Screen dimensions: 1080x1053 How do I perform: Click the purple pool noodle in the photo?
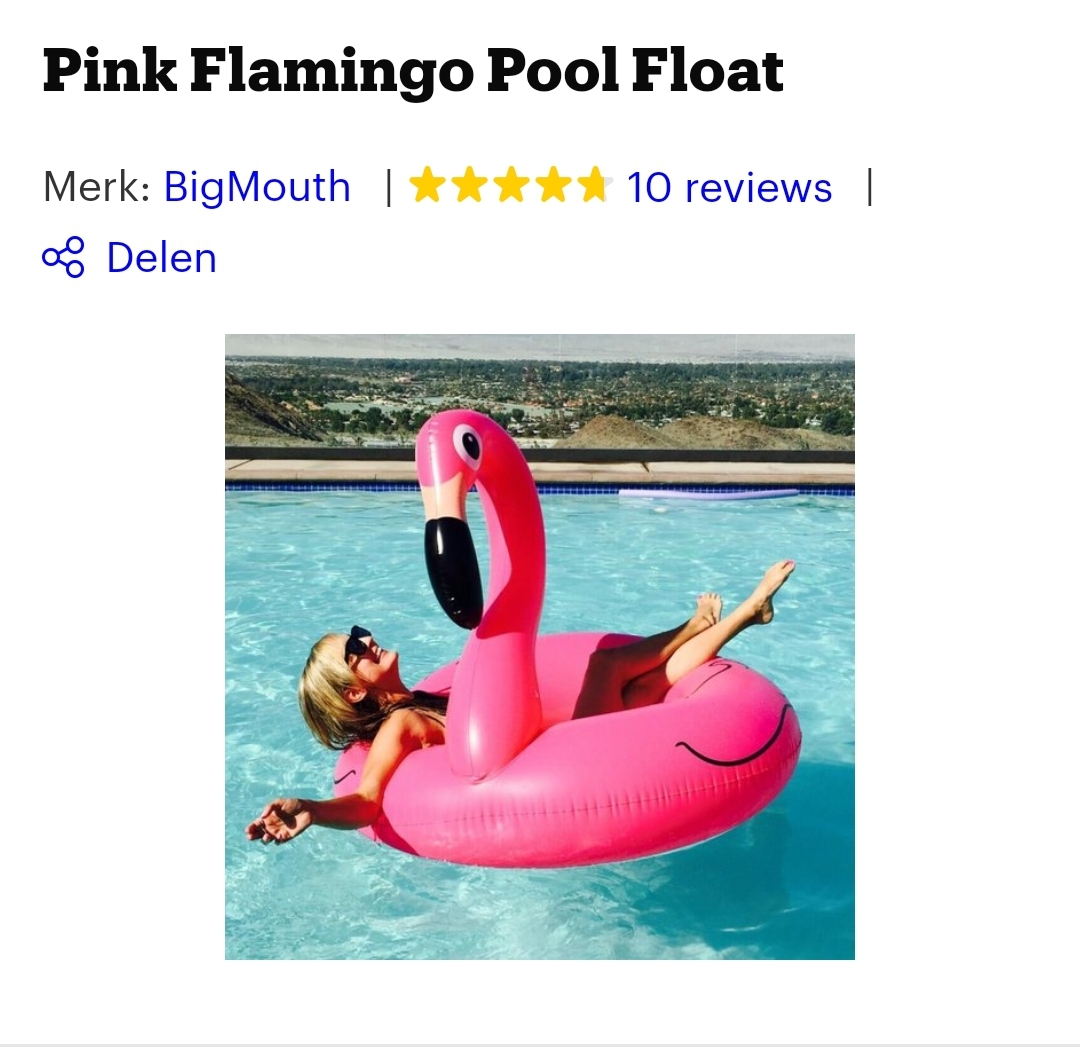coord(708,493)
